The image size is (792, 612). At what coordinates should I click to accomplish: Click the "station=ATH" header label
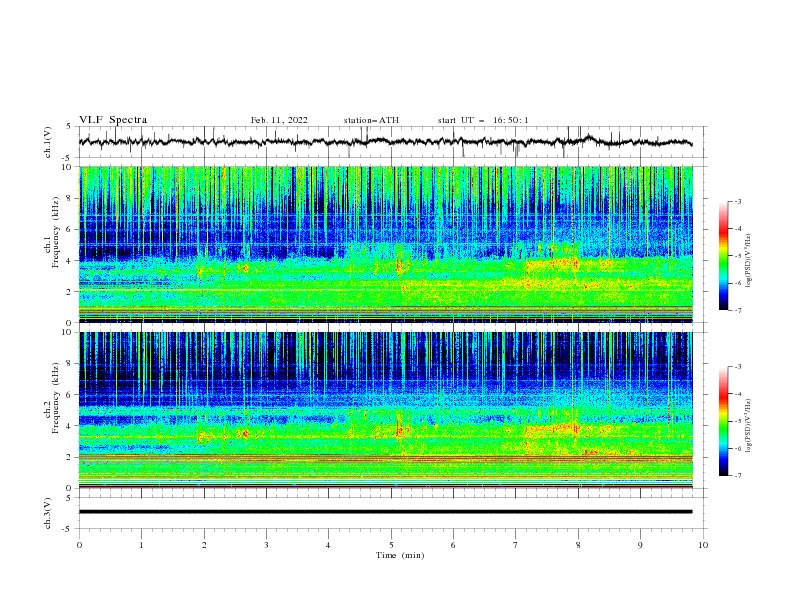(371, 120)
